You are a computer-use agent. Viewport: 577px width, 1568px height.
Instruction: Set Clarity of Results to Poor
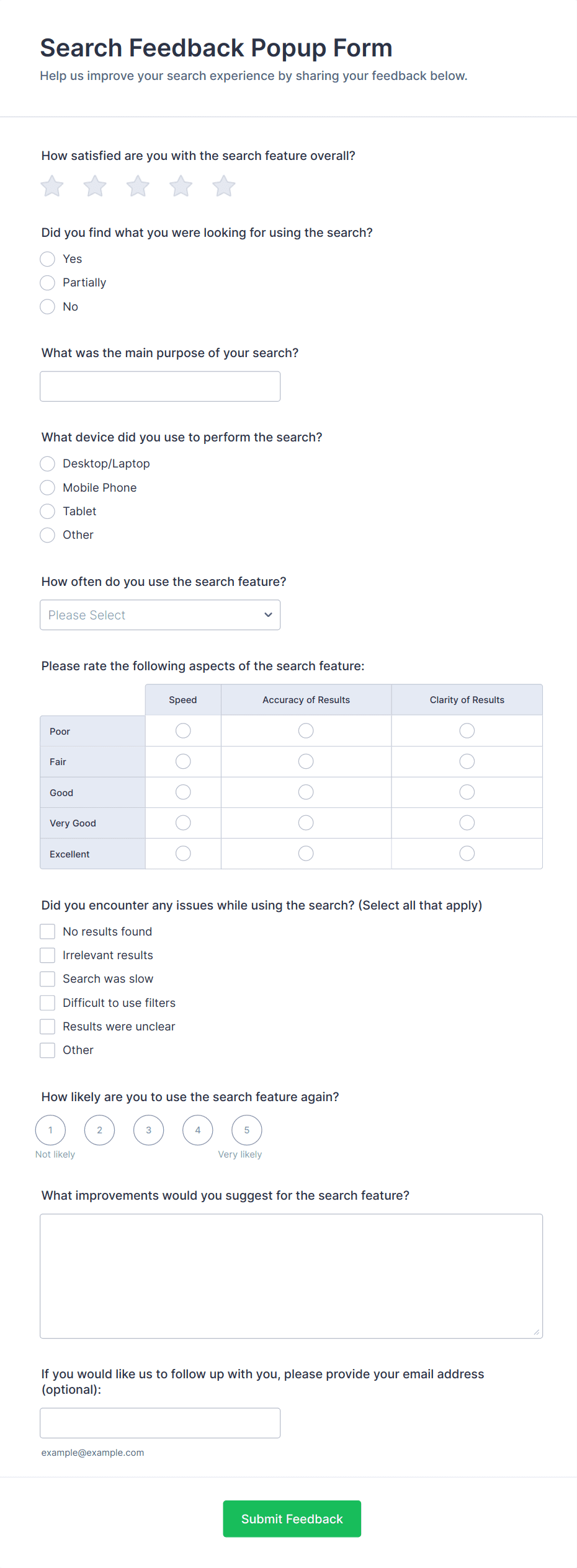(467, 731)
